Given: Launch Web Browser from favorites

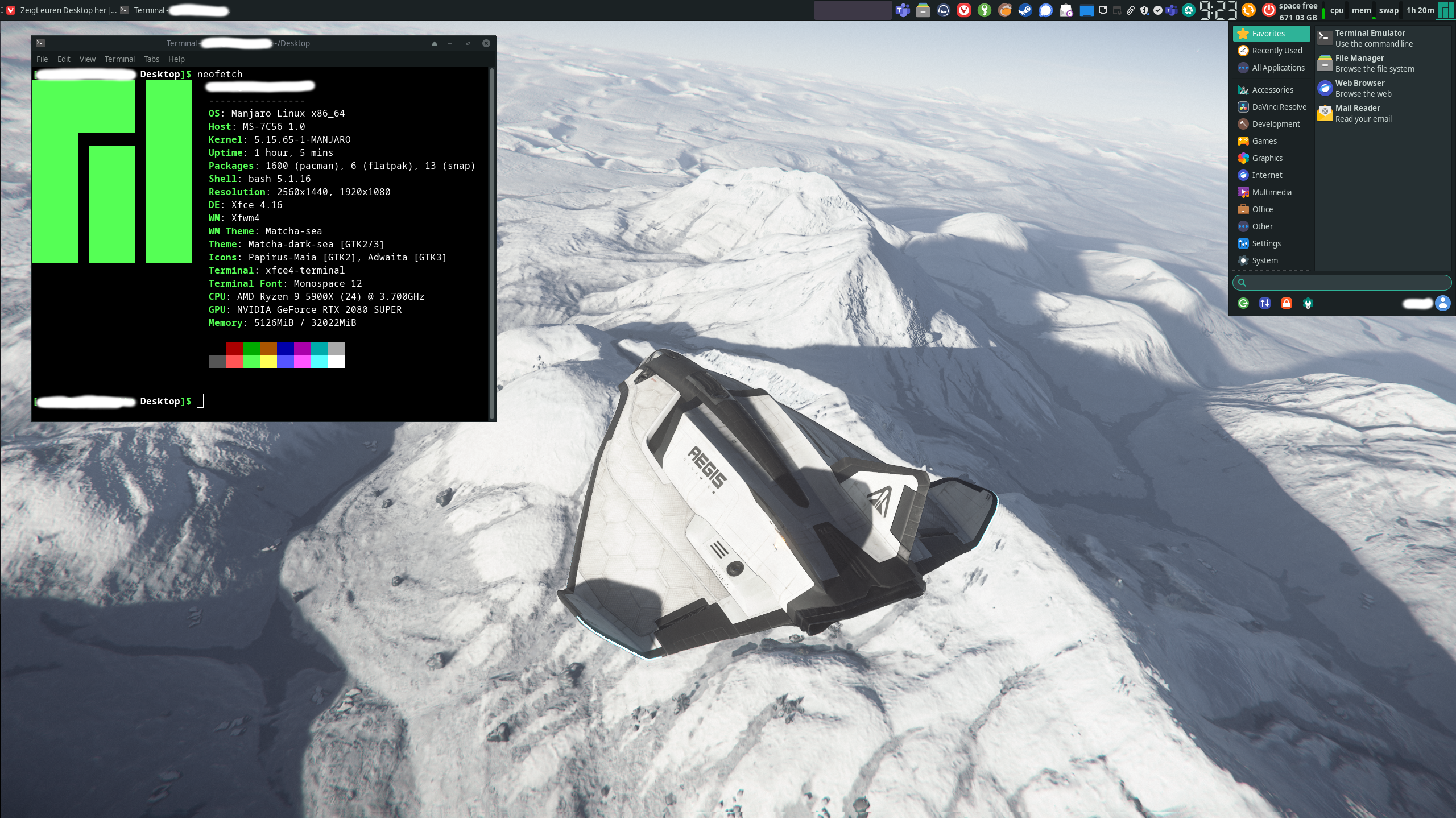Looking at the screenshot, I should click(1383, 88).
